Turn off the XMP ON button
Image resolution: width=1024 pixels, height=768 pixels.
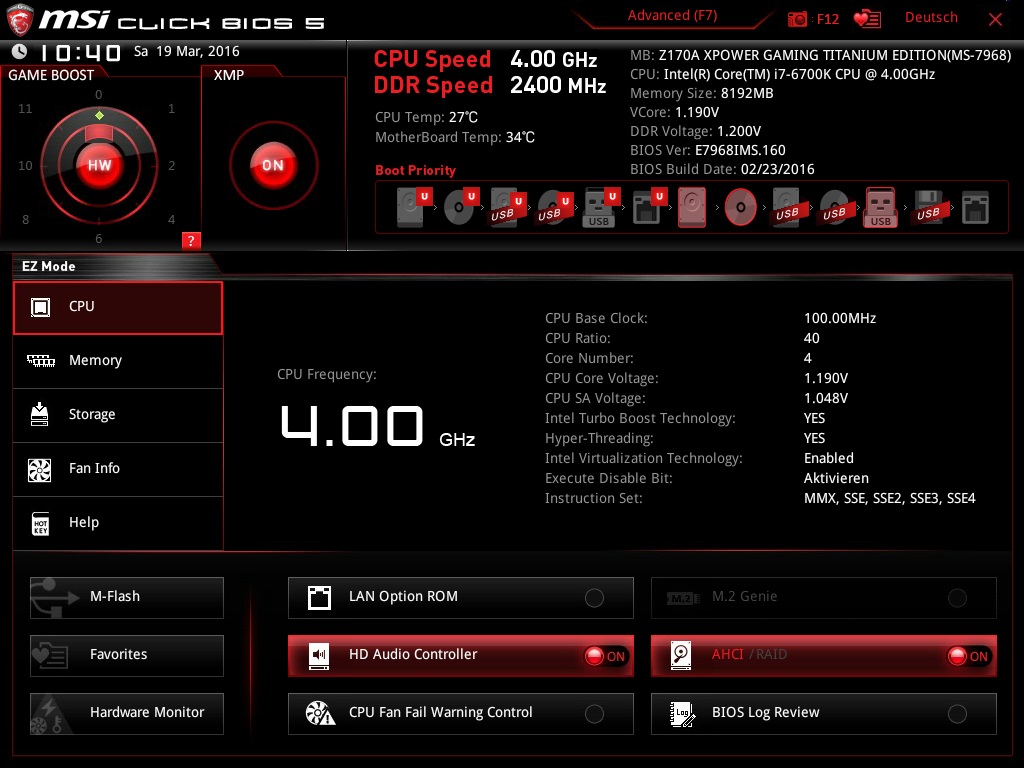pyautogui.click(x=273, y=165)
